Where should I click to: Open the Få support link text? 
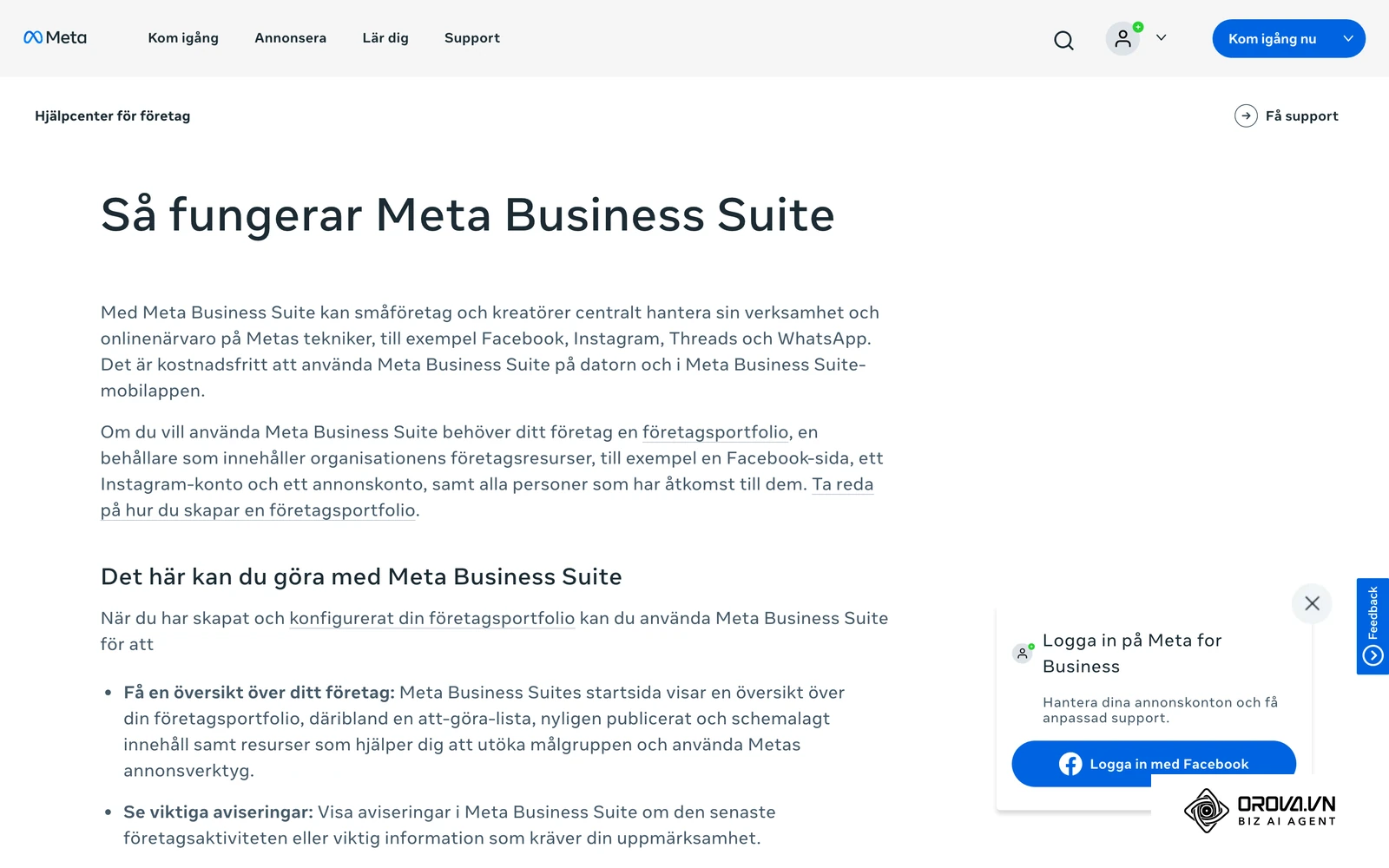tap(1301, 115)
